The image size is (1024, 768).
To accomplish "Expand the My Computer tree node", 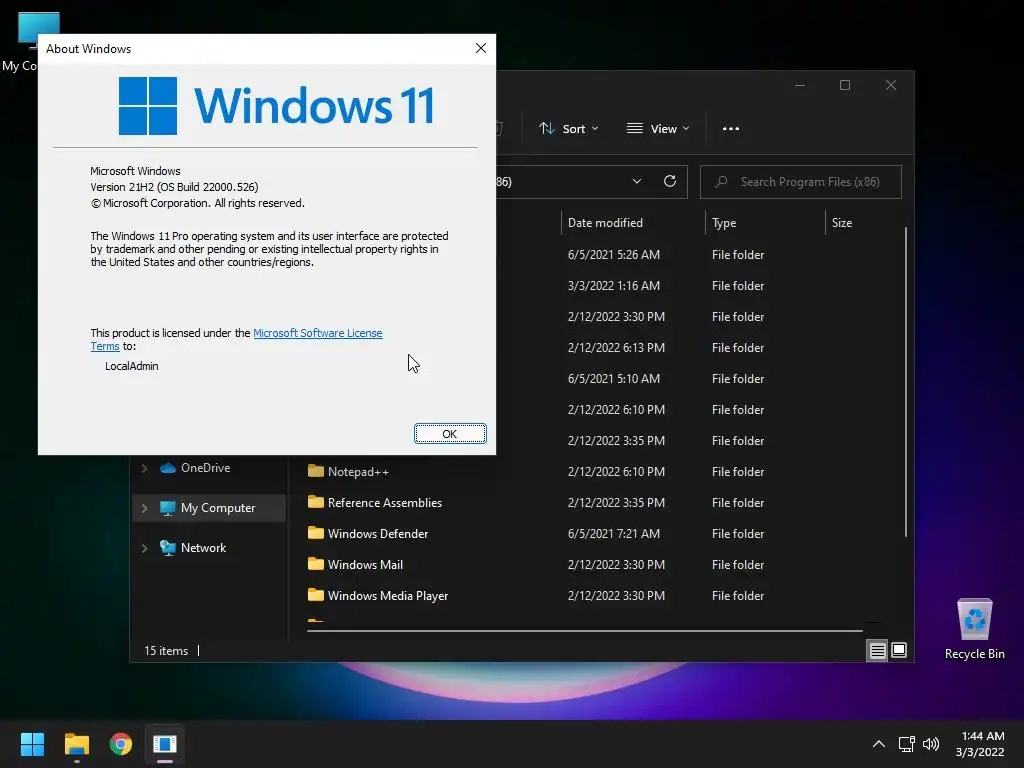I will (x=144, y=508).
